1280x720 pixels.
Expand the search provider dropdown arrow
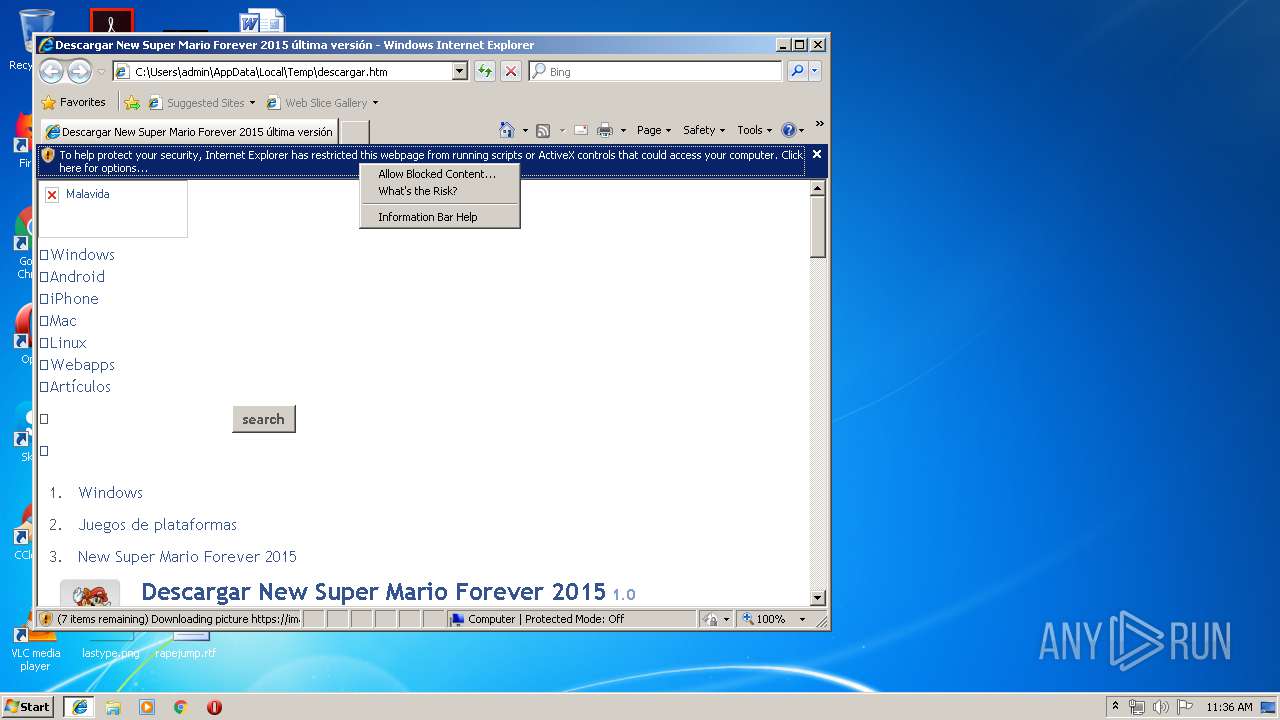pyautogui.click(x=815, y=71)
